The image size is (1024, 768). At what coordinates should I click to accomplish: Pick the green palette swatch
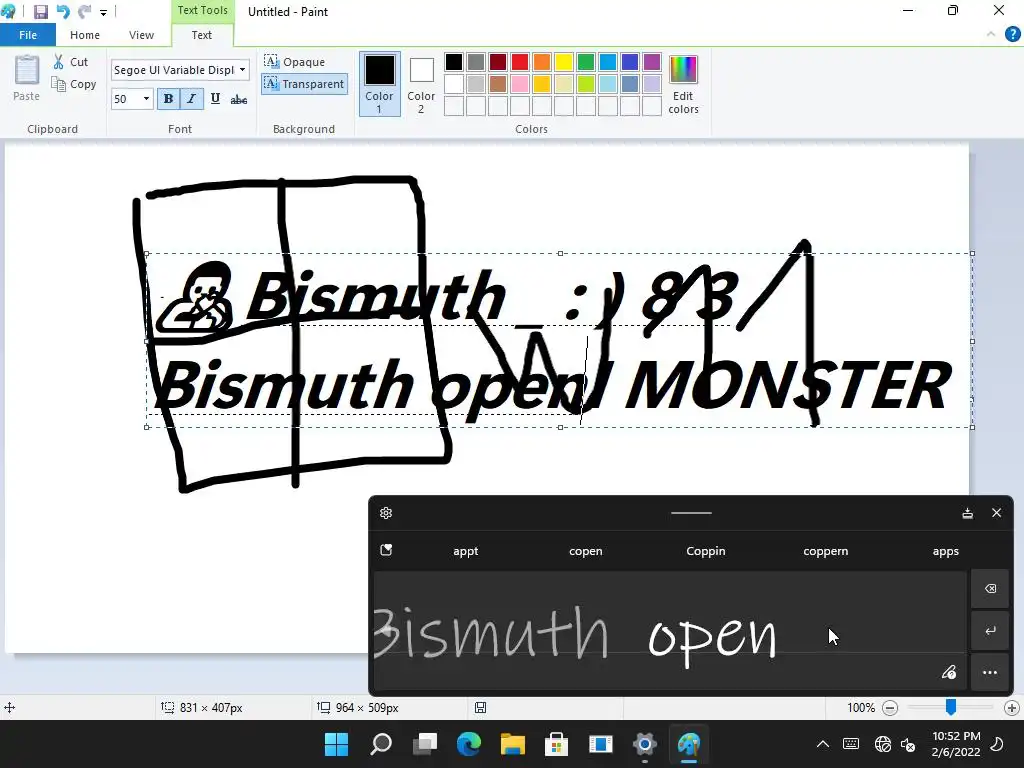586,62
